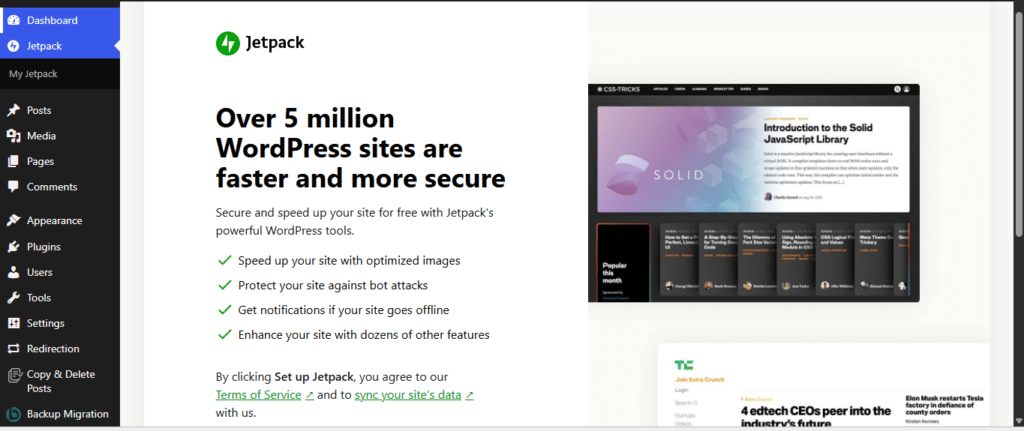Click the Copy & Delete Posts icon
Image resolution: width=1024 pixels, height=431 pixels.
[13, 375]
